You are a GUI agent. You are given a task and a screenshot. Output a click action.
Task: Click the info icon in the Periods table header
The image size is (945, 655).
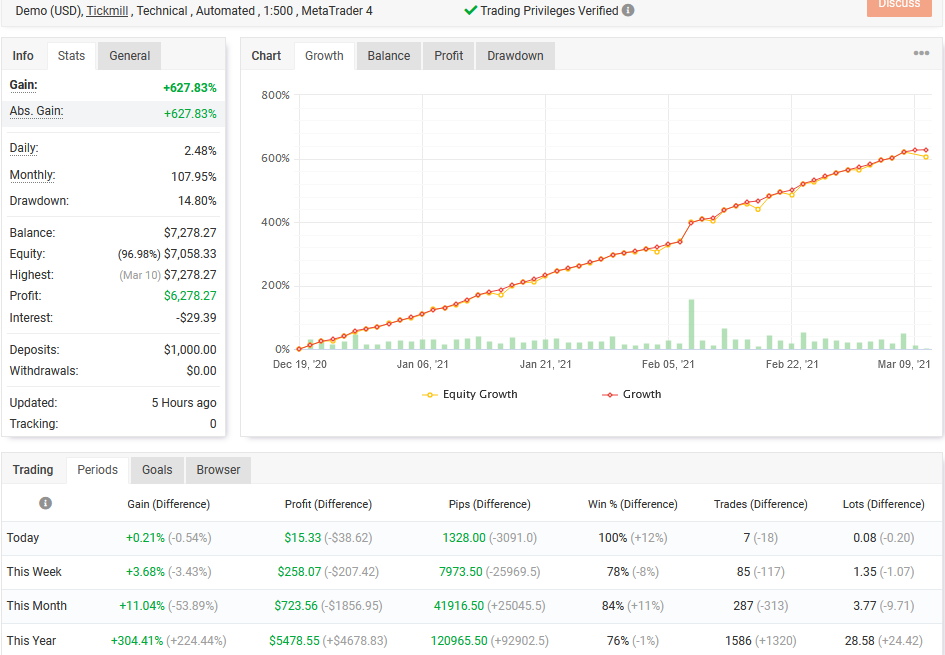[x=45, y=503]
